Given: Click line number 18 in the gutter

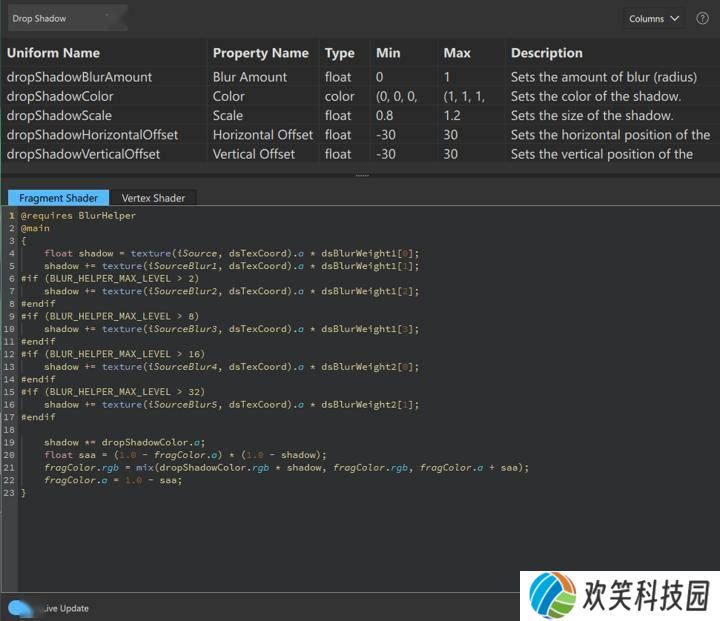Looking at the screenshot, I should (9, 430).
